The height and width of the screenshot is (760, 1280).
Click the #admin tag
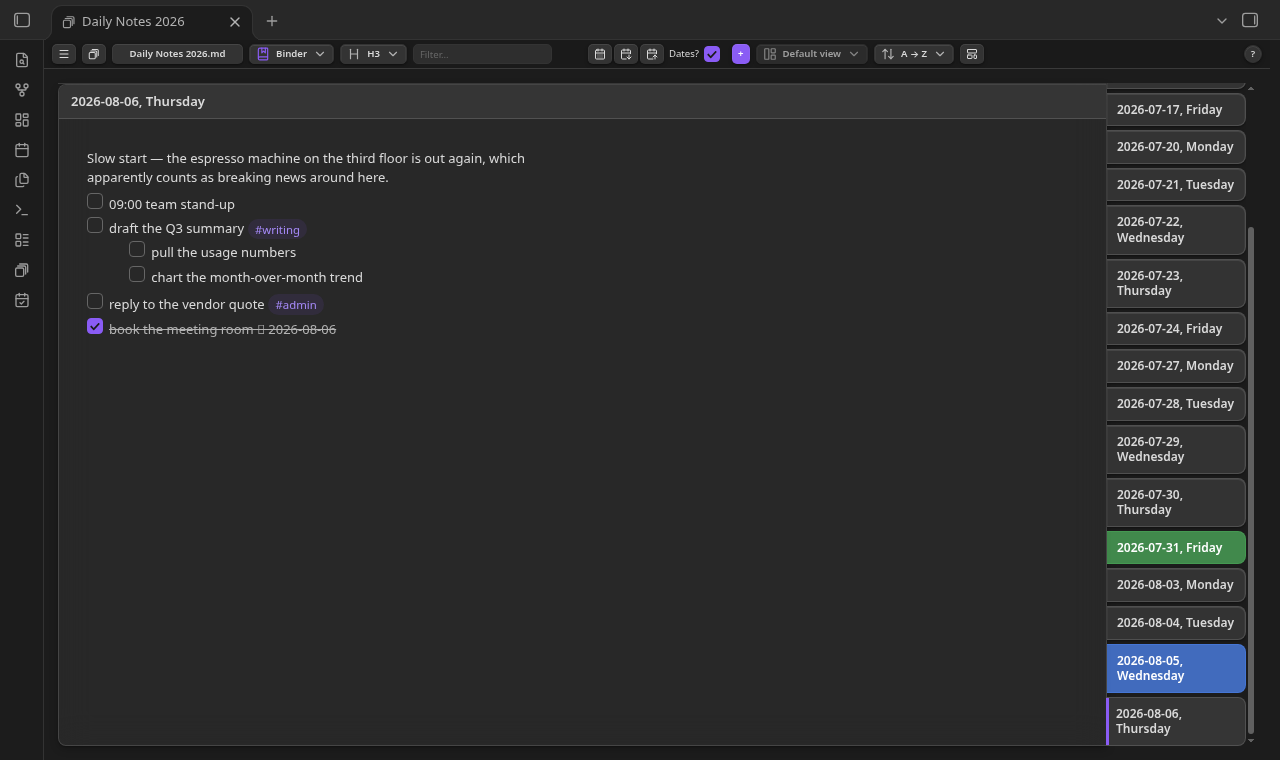(296, 305)
